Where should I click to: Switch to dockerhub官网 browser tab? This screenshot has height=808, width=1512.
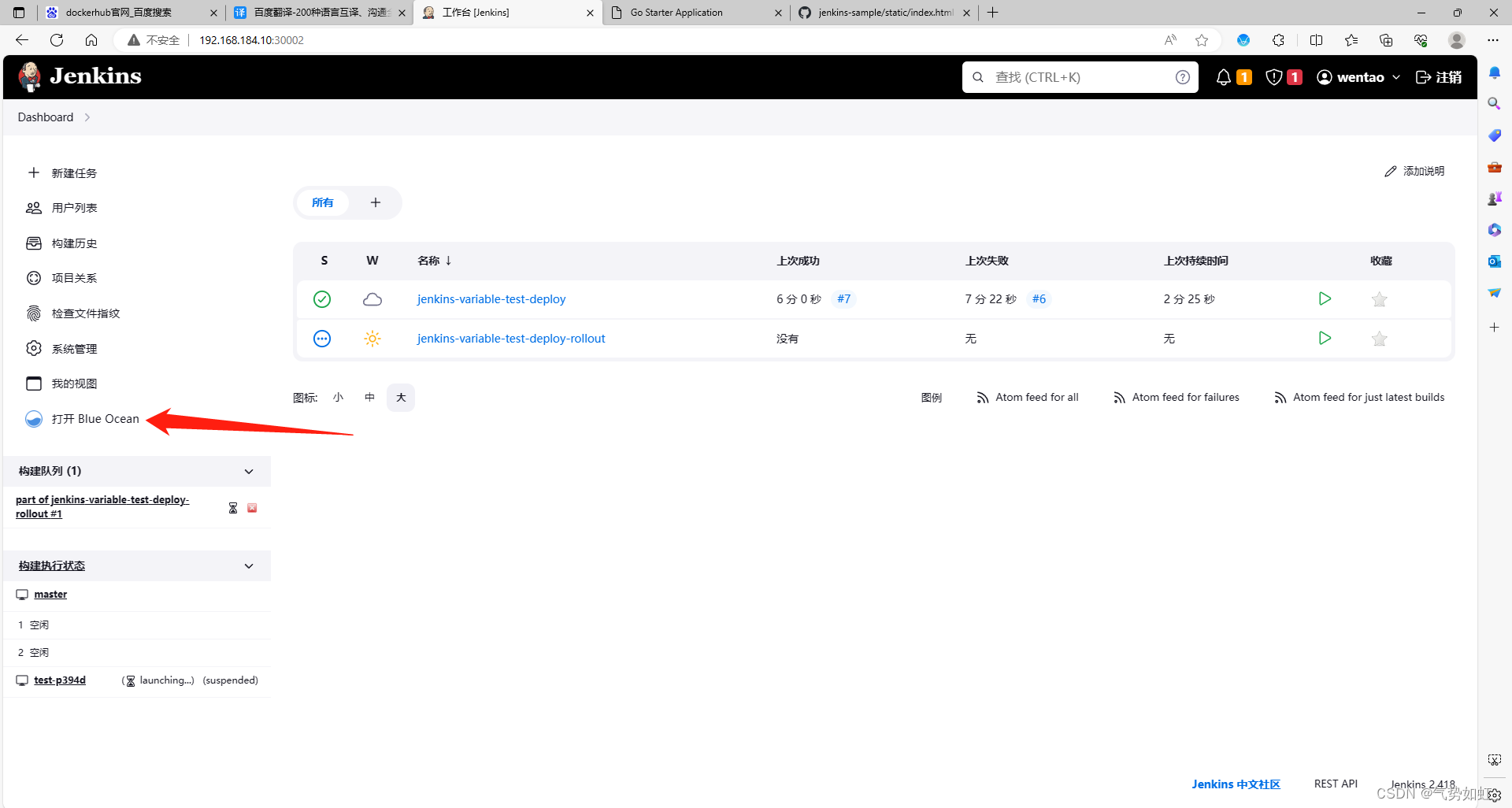132,13
